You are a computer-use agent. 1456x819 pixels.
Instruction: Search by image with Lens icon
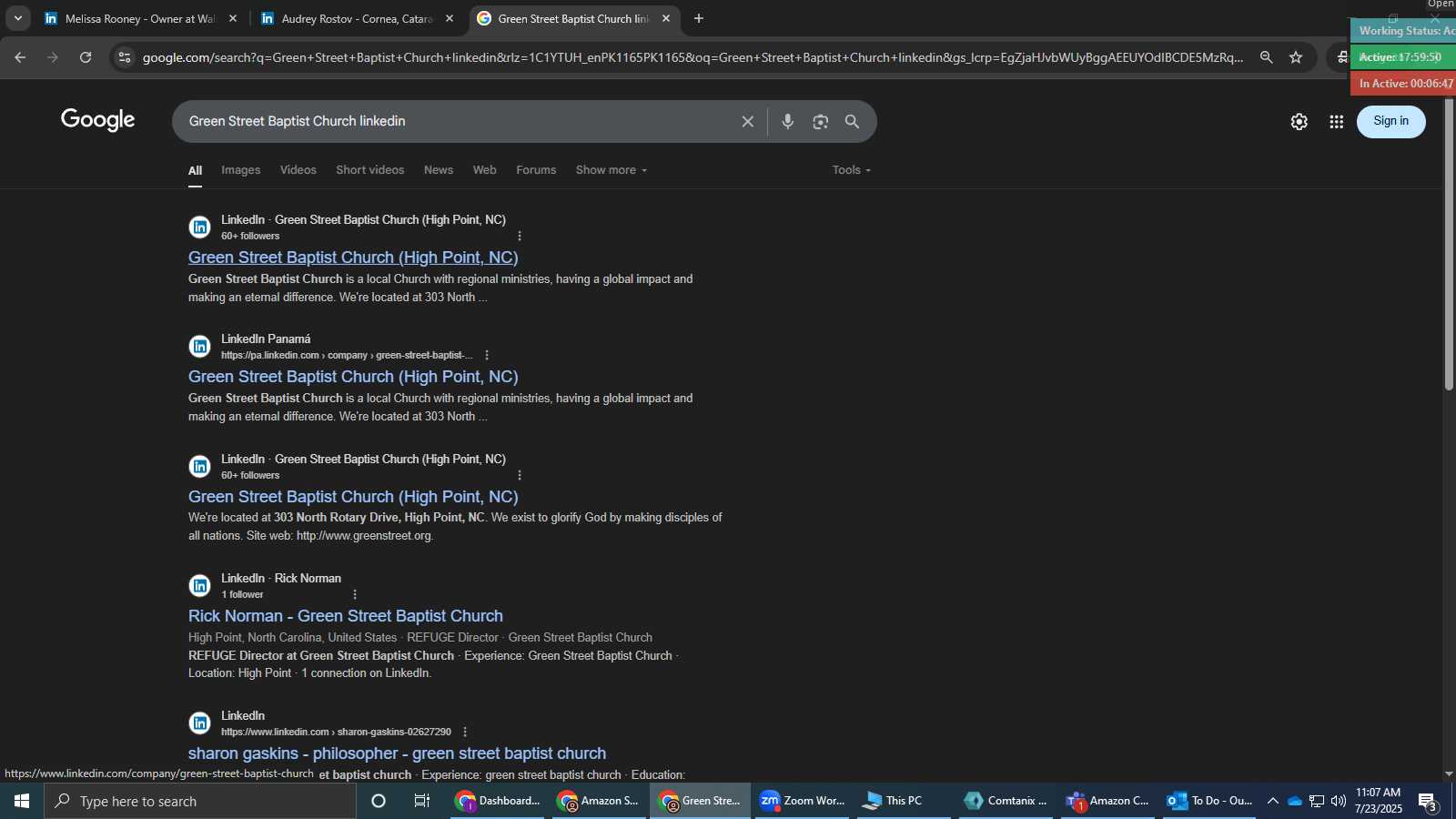point(821,121)
